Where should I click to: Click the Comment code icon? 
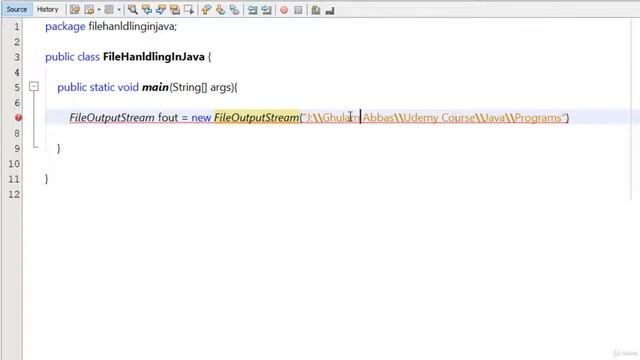(x=316, y=10)
